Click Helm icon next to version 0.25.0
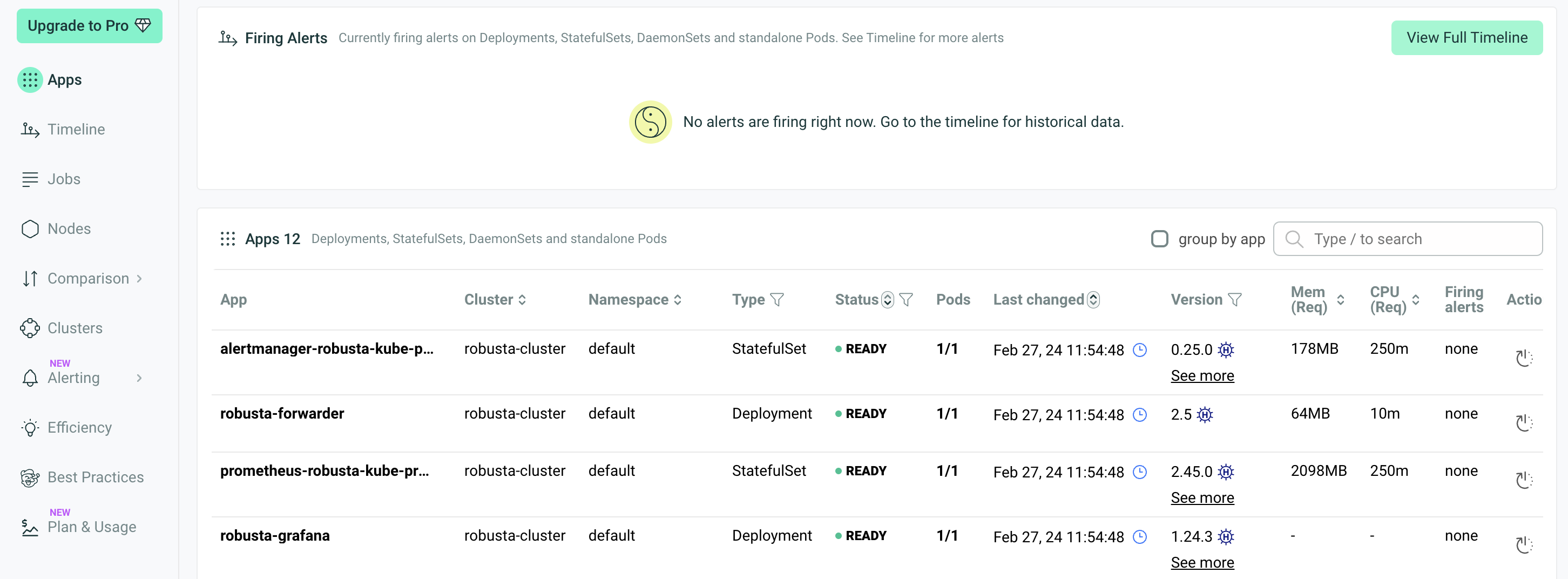 (1226, 350)
